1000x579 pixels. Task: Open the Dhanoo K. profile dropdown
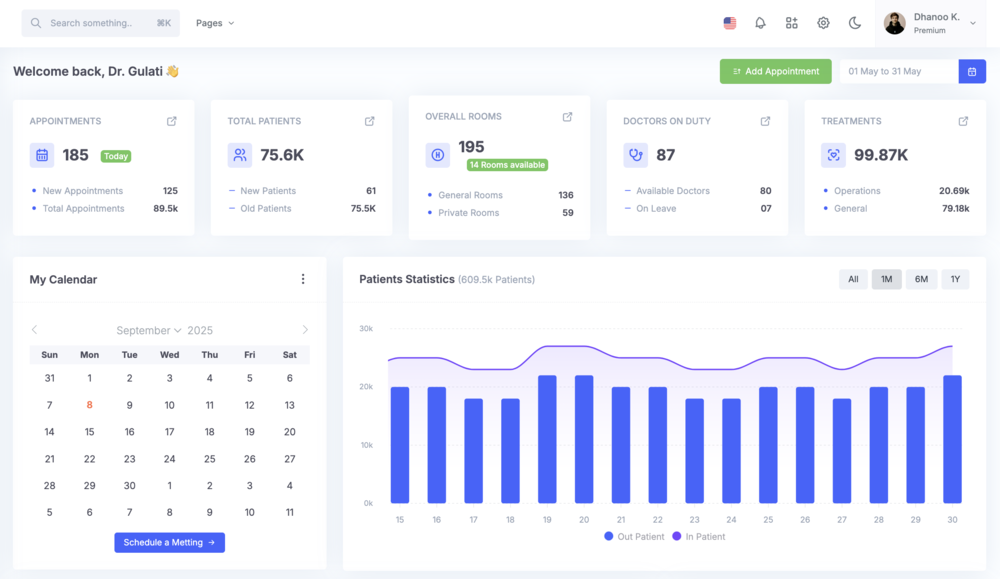tap(932, 23)
